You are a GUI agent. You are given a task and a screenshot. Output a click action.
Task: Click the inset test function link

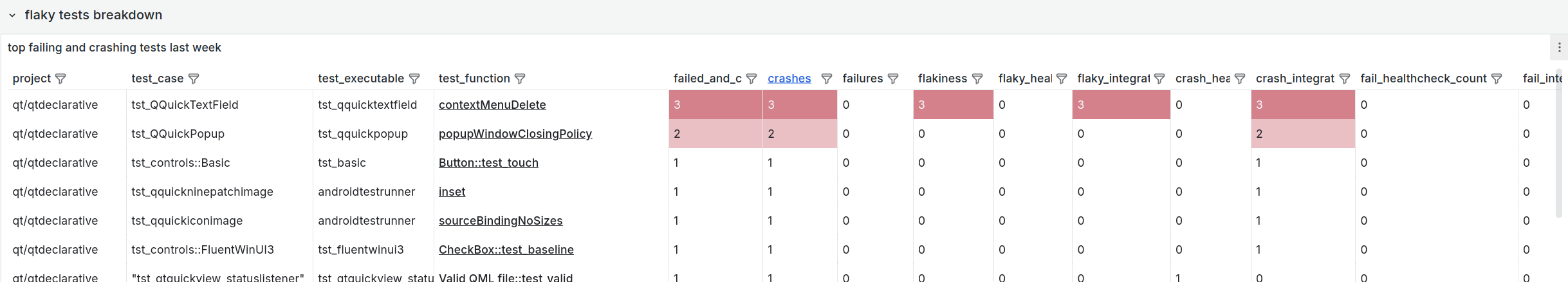pos(452,192)
